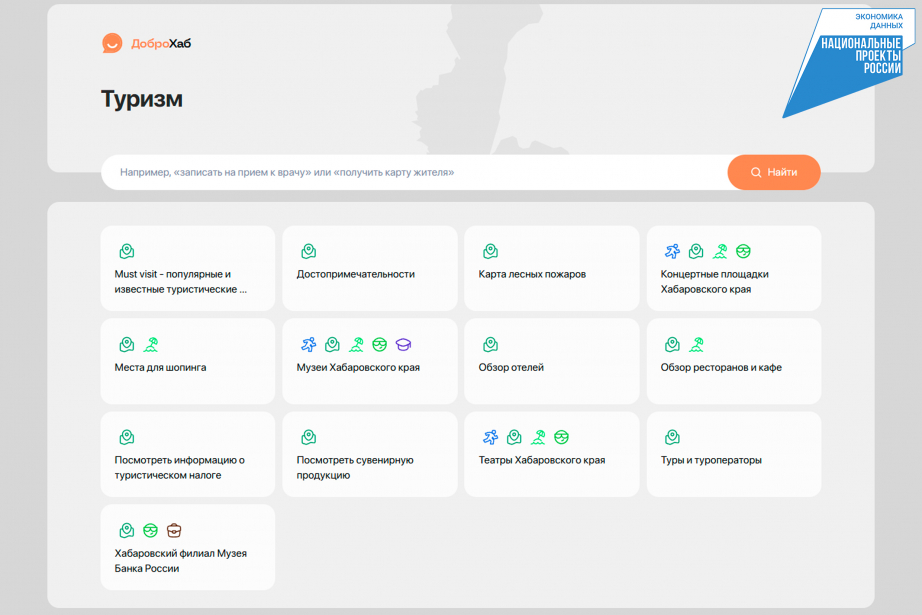
Task: Click the palm island icon on Концертные площадки
Action: [x=720, y=252]
